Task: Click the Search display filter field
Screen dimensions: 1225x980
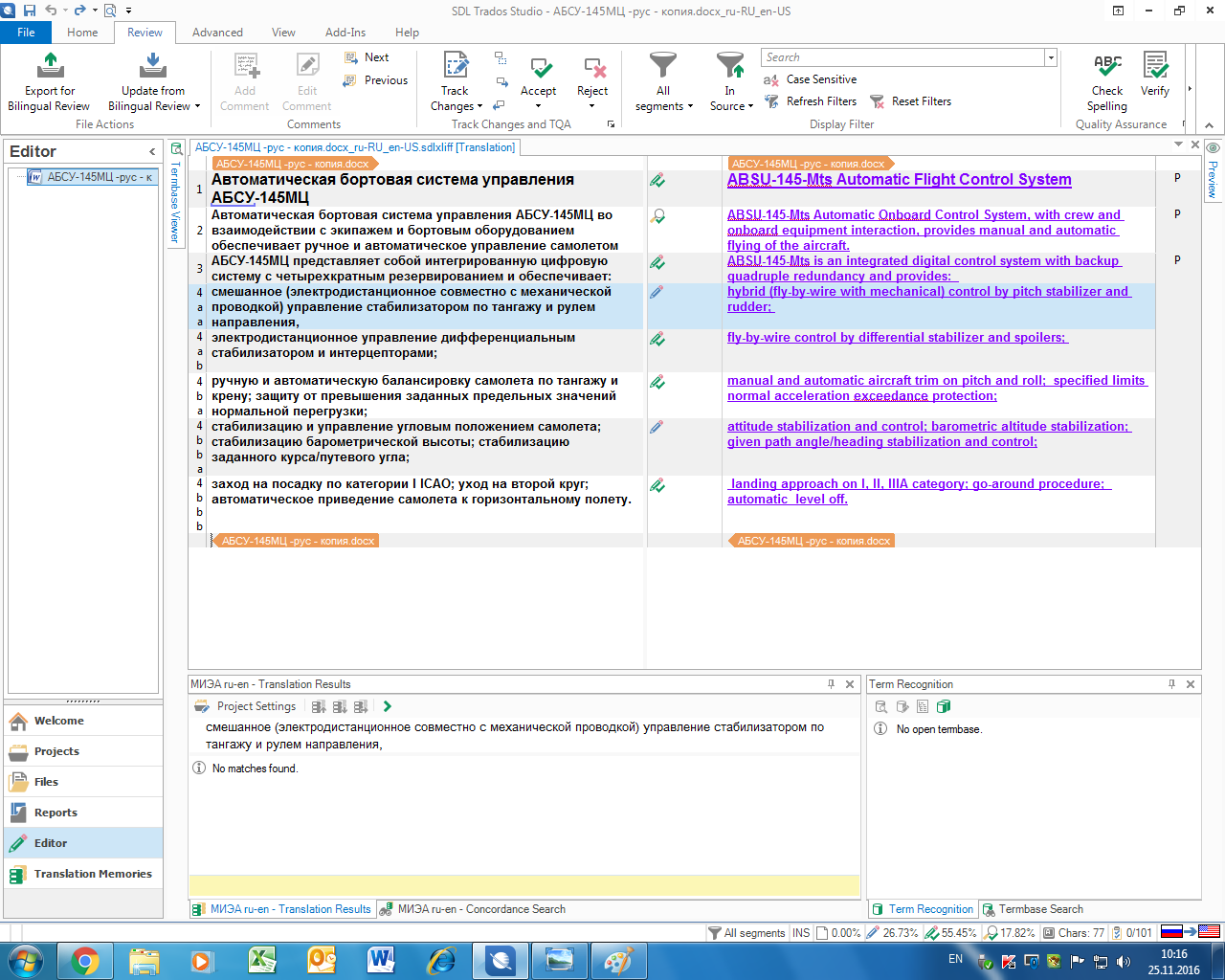Action: click(902, 57)
